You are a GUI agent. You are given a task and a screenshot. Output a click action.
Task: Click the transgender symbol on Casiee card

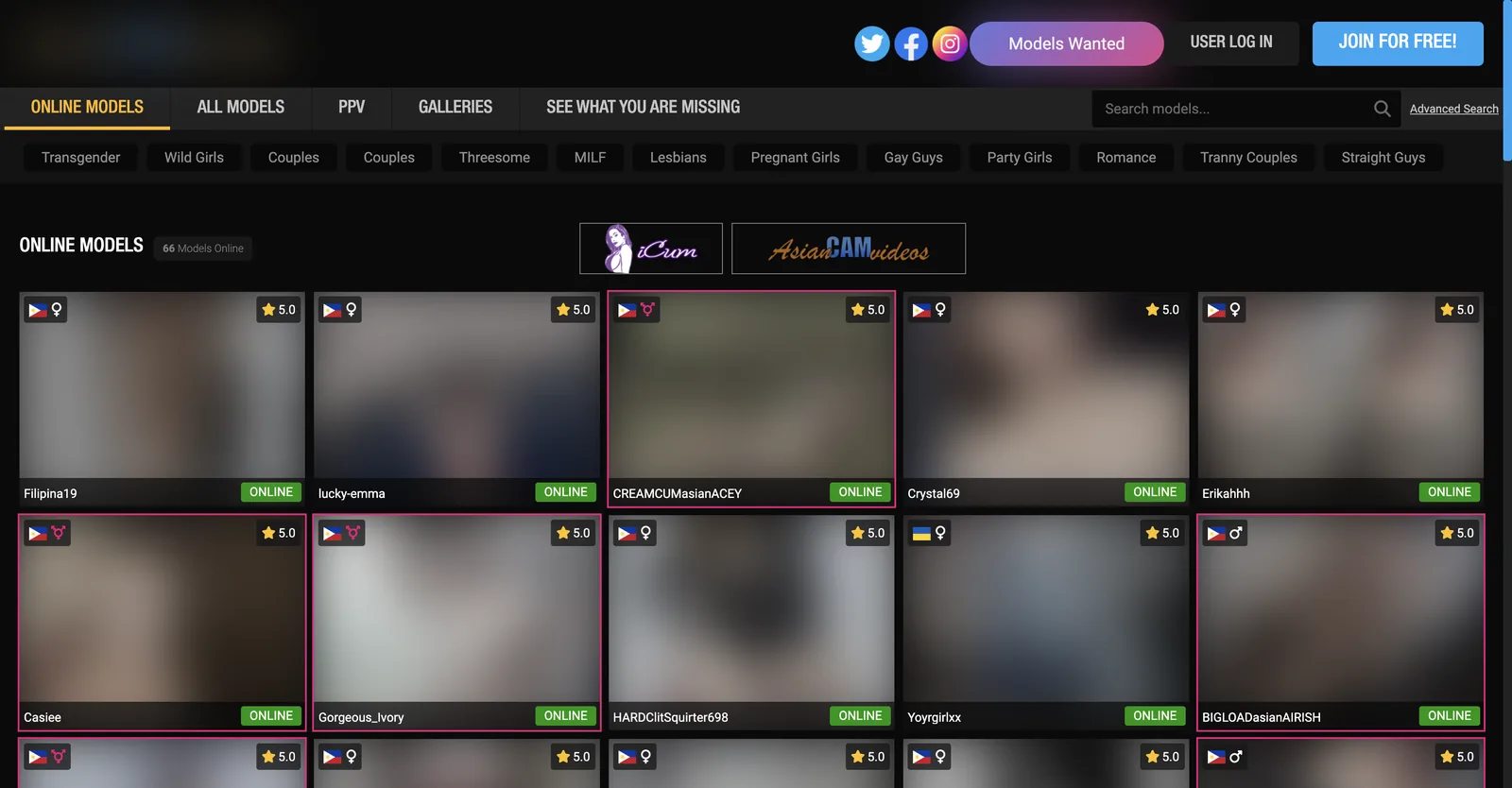(x=59, y=533)
